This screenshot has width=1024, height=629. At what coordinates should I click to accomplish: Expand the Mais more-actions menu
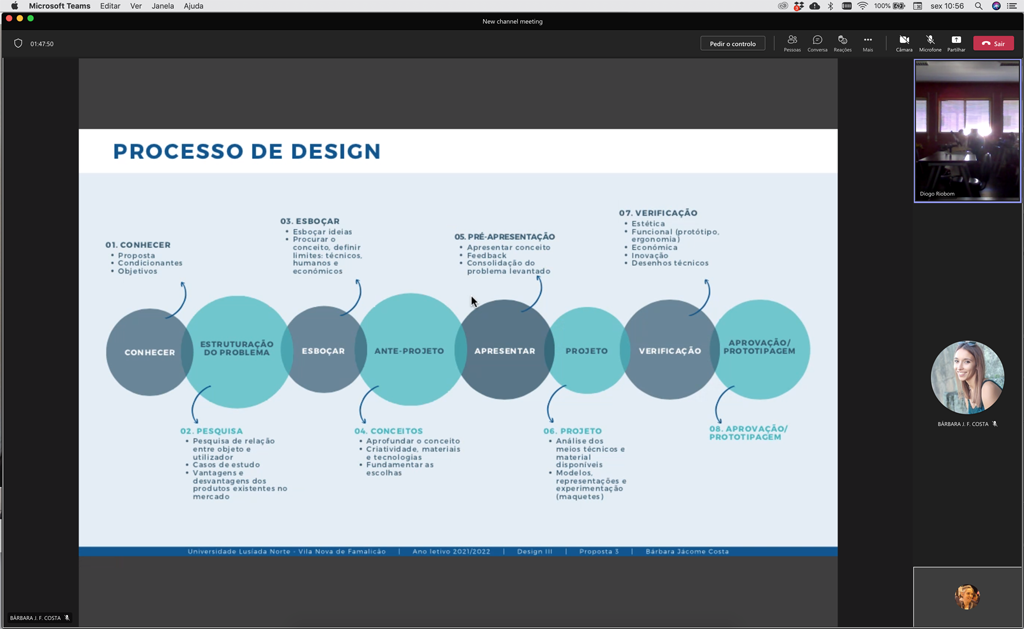[867, 43]
